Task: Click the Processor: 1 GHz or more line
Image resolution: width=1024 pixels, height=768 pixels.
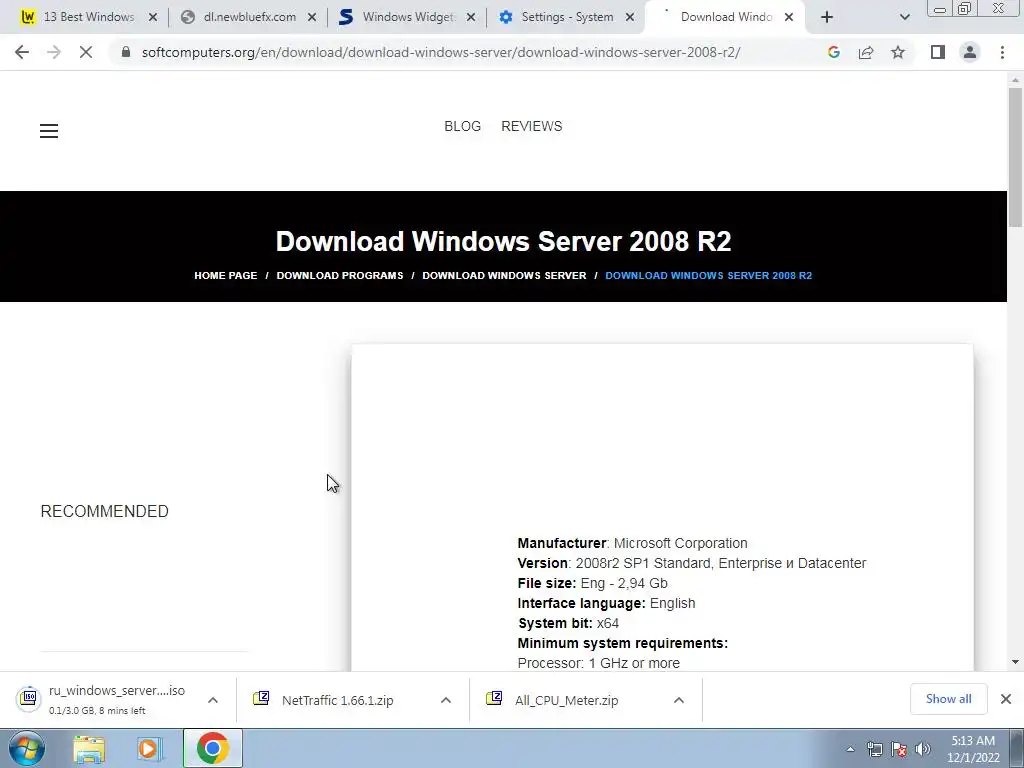Action: point(599,663)
